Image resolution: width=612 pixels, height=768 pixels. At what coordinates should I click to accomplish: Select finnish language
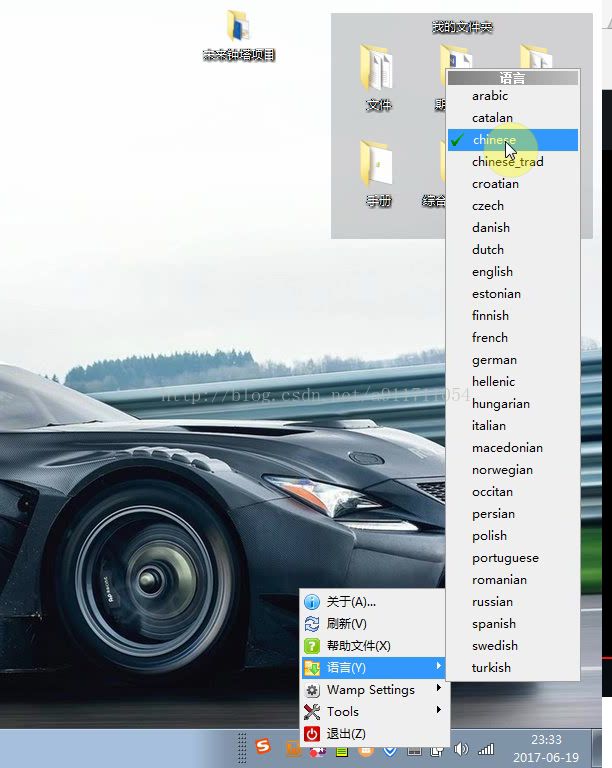[513, 316]
